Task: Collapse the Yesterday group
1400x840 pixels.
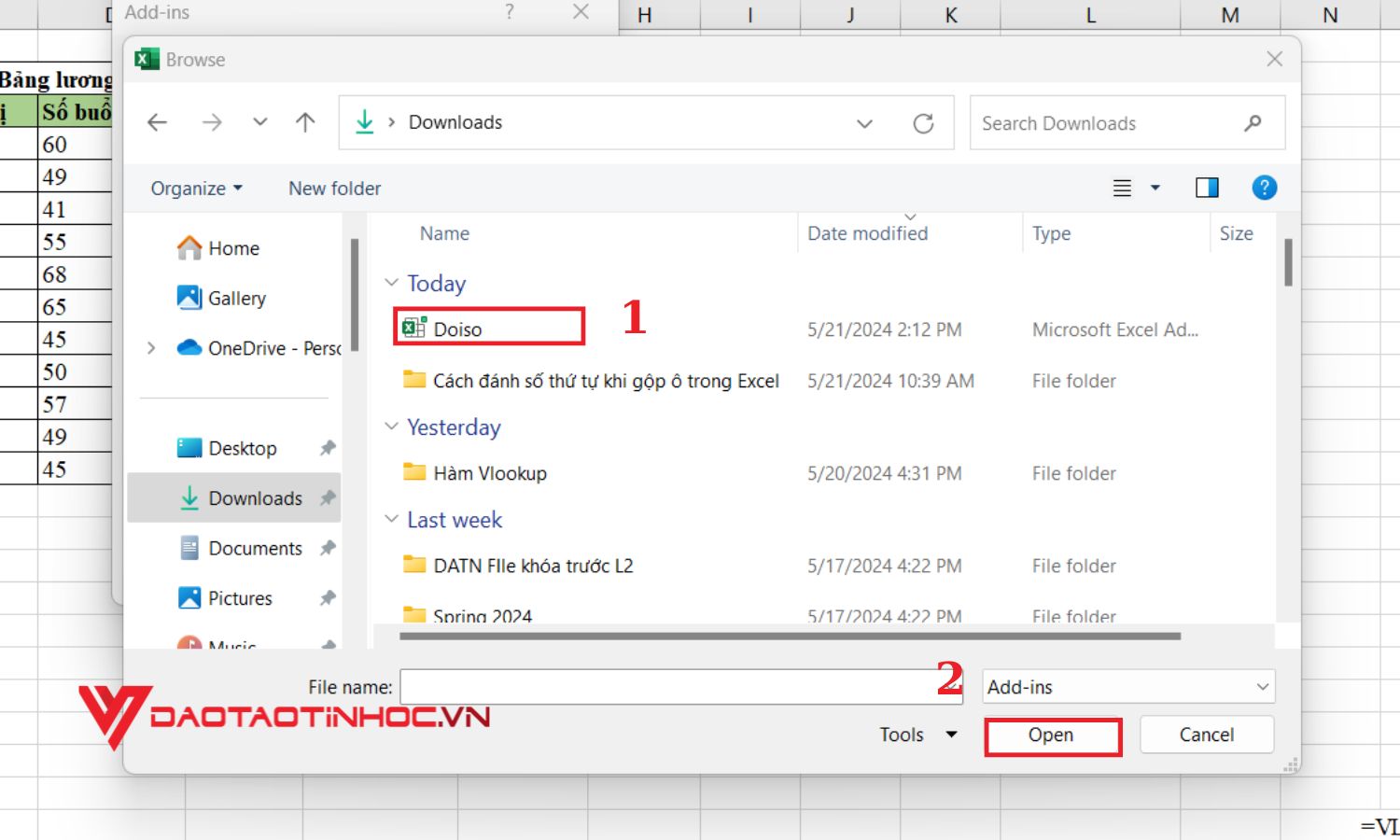Action: point(391,427)
